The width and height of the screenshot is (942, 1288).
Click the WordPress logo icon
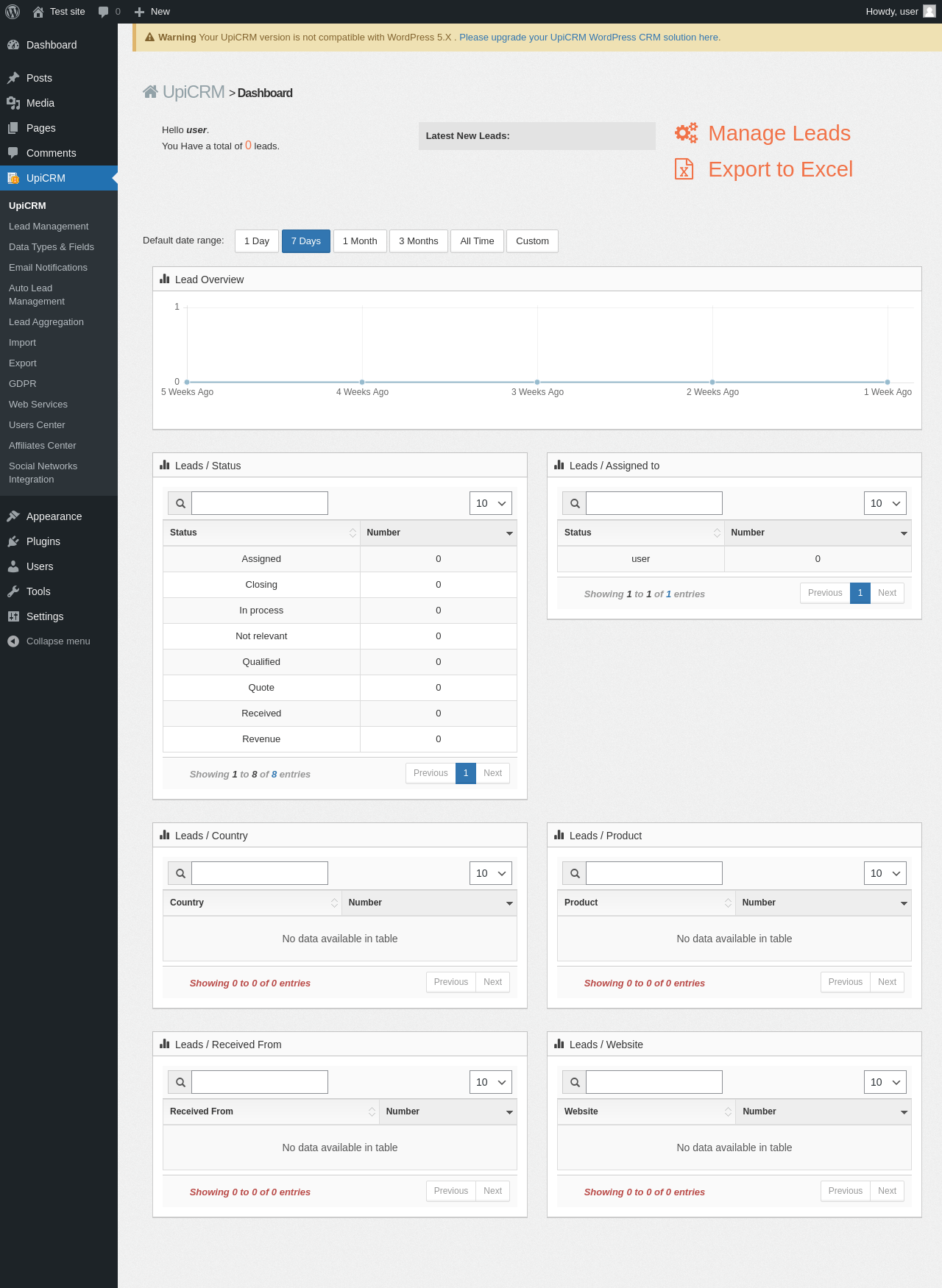(x=13, y=12)
